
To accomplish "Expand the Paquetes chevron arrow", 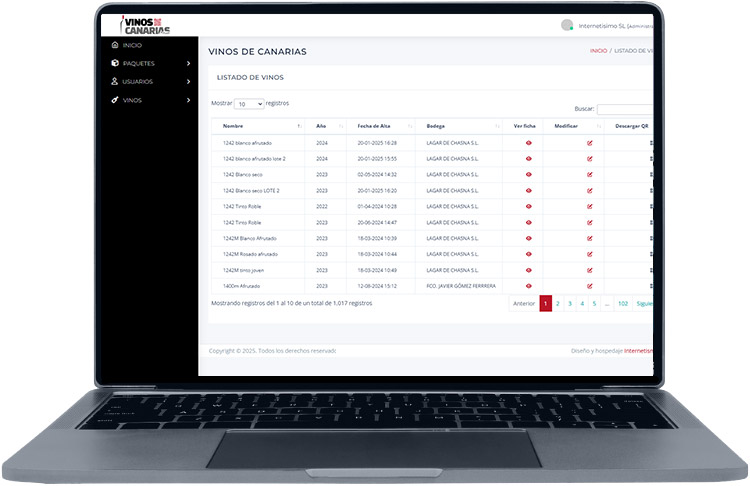I will [x=188, y=63].
